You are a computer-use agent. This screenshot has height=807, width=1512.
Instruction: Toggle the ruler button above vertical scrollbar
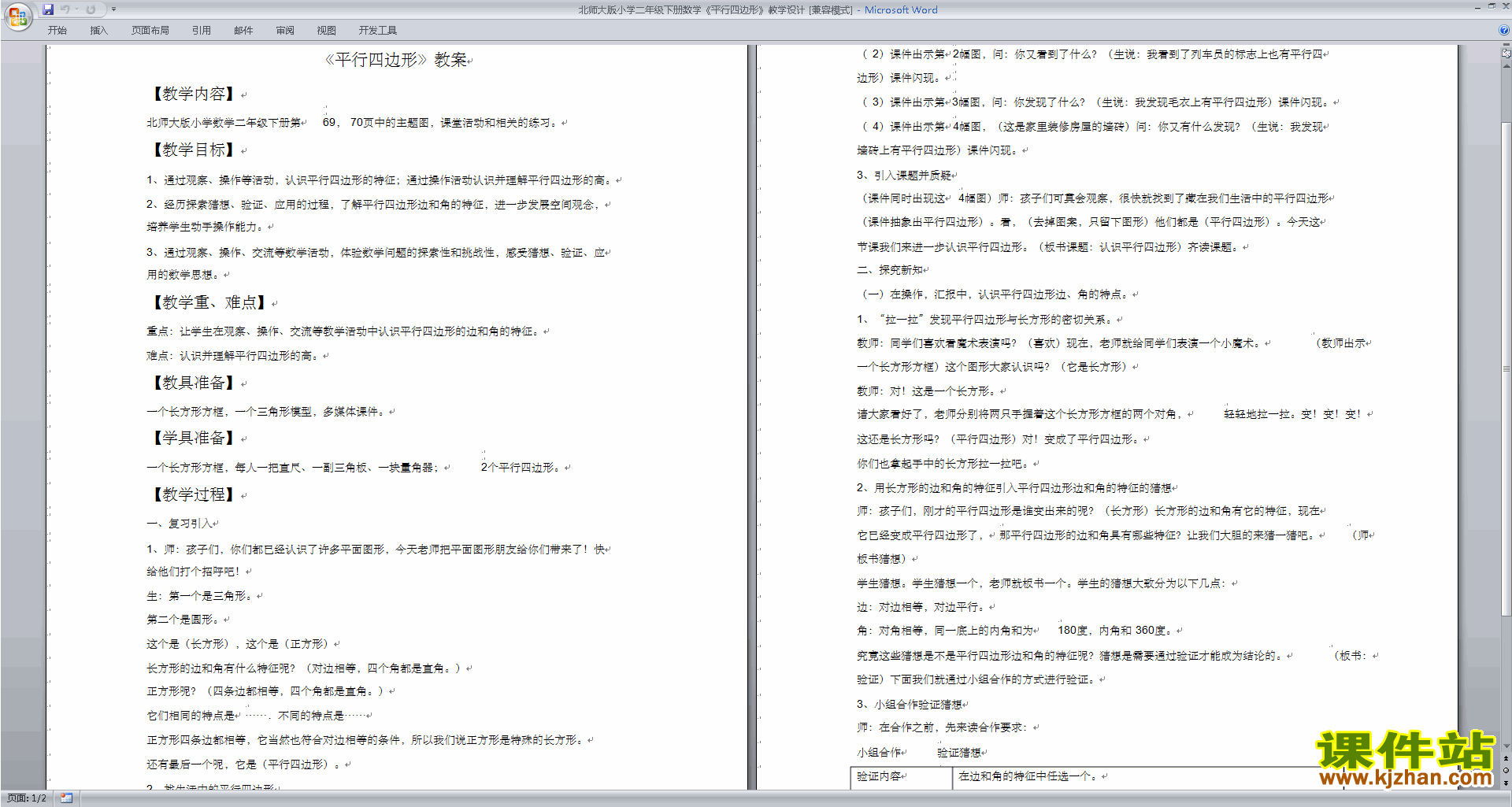1506,54
